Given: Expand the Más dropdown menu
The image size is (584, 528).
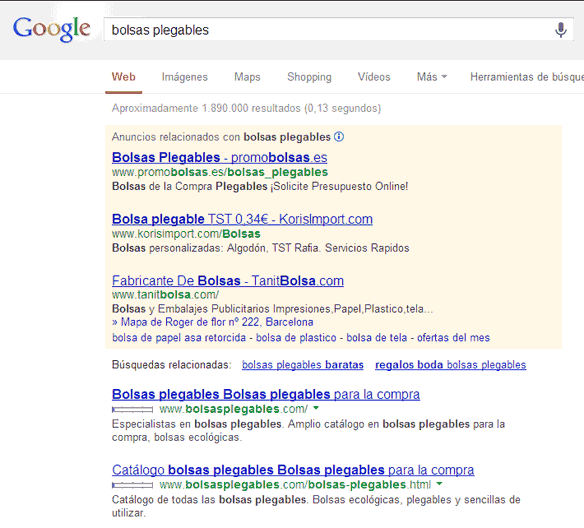Looking at the screenshot, I should tap(432, 77).
